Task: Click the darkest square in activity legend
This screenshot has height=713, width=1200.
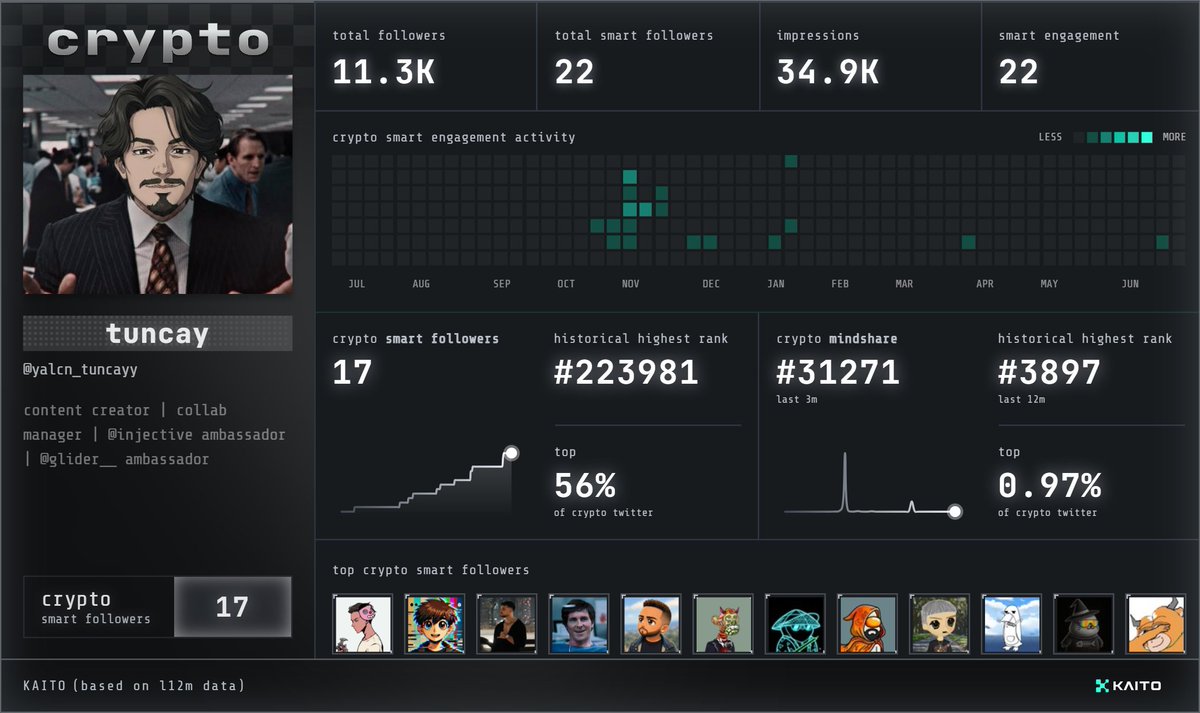Action: point(1079,137)
